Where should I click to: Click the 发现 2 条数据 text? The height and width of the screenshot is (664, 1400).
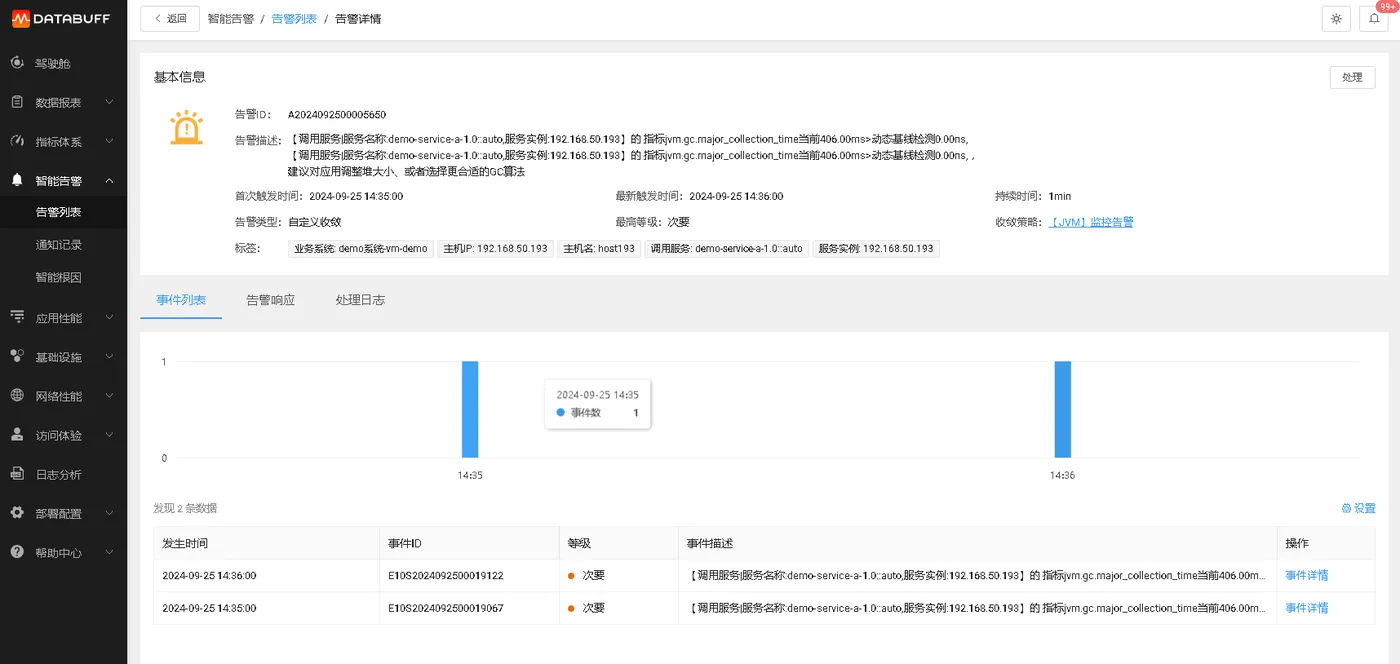click(x=185, y=508)
